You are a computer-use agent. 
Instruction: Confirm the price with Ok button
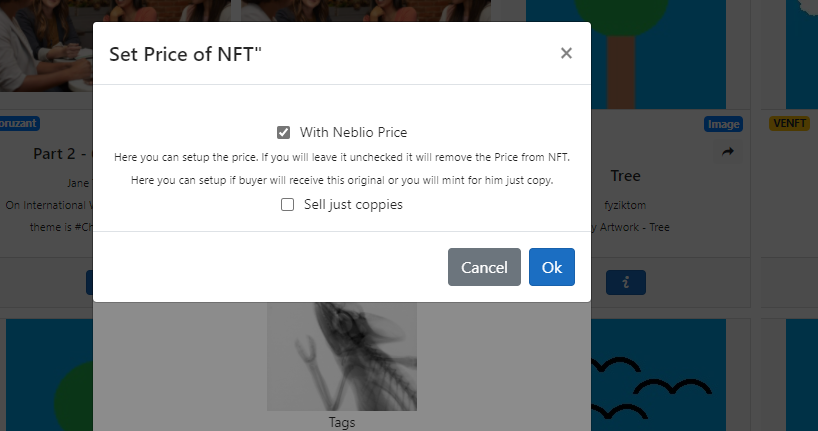(551, 267)
